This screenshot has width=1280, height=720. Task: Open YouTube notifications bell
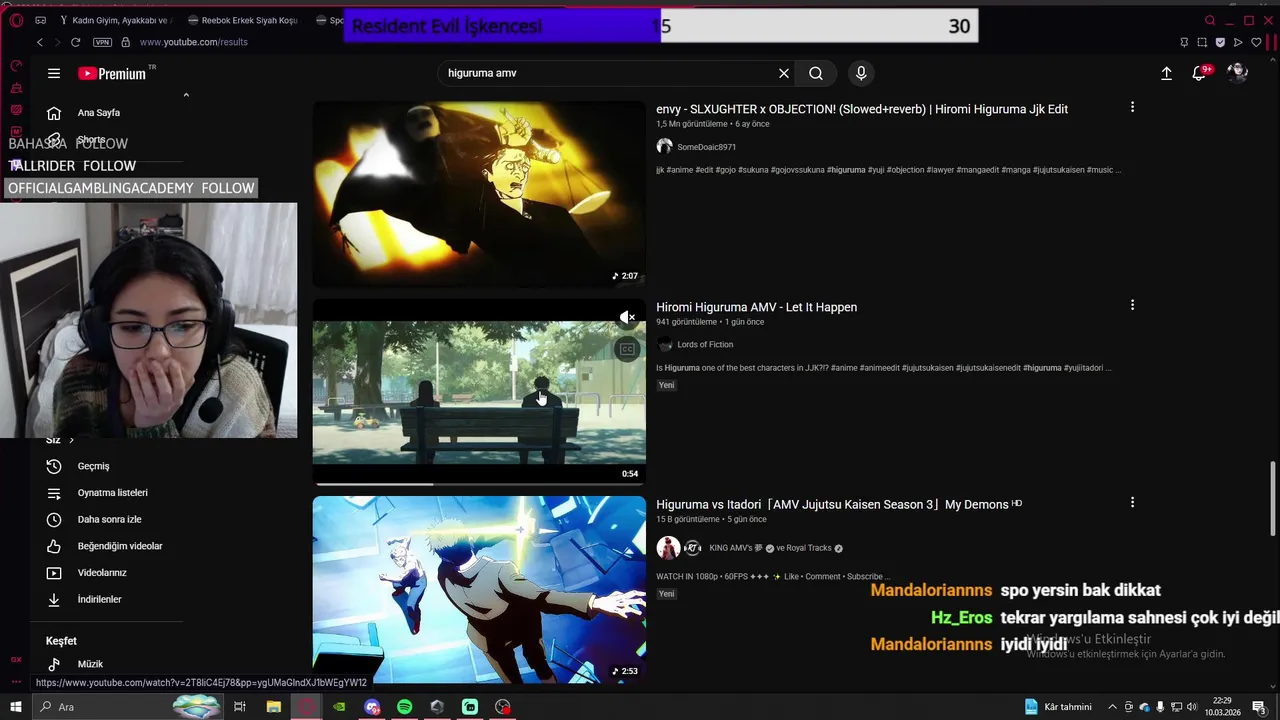tap(1199, 73)
